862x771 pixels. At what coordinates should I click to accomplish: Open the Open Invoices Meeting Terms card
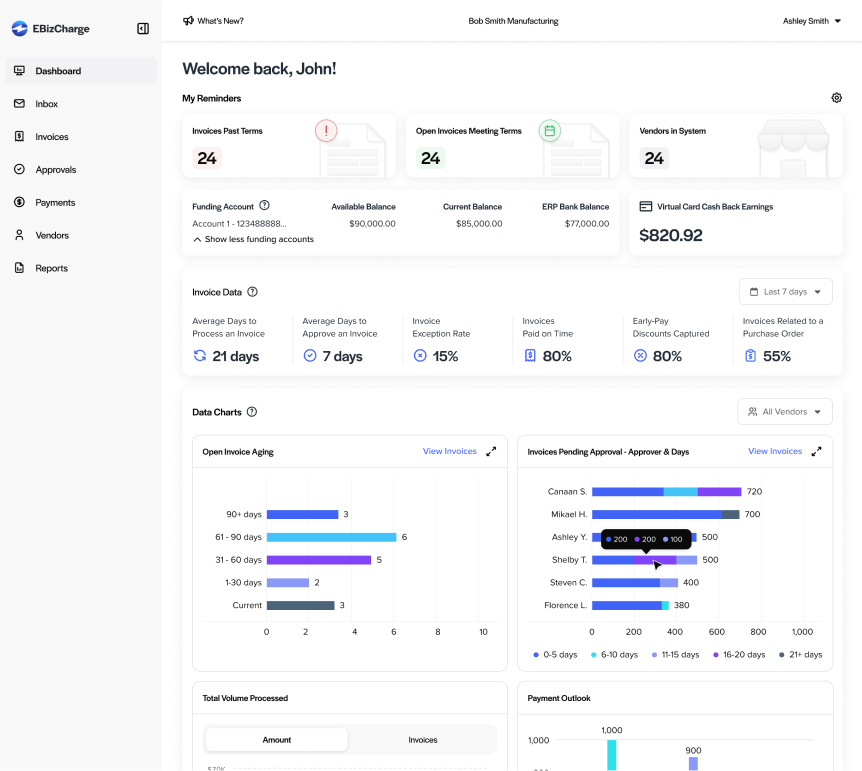[x=512, y=146]
